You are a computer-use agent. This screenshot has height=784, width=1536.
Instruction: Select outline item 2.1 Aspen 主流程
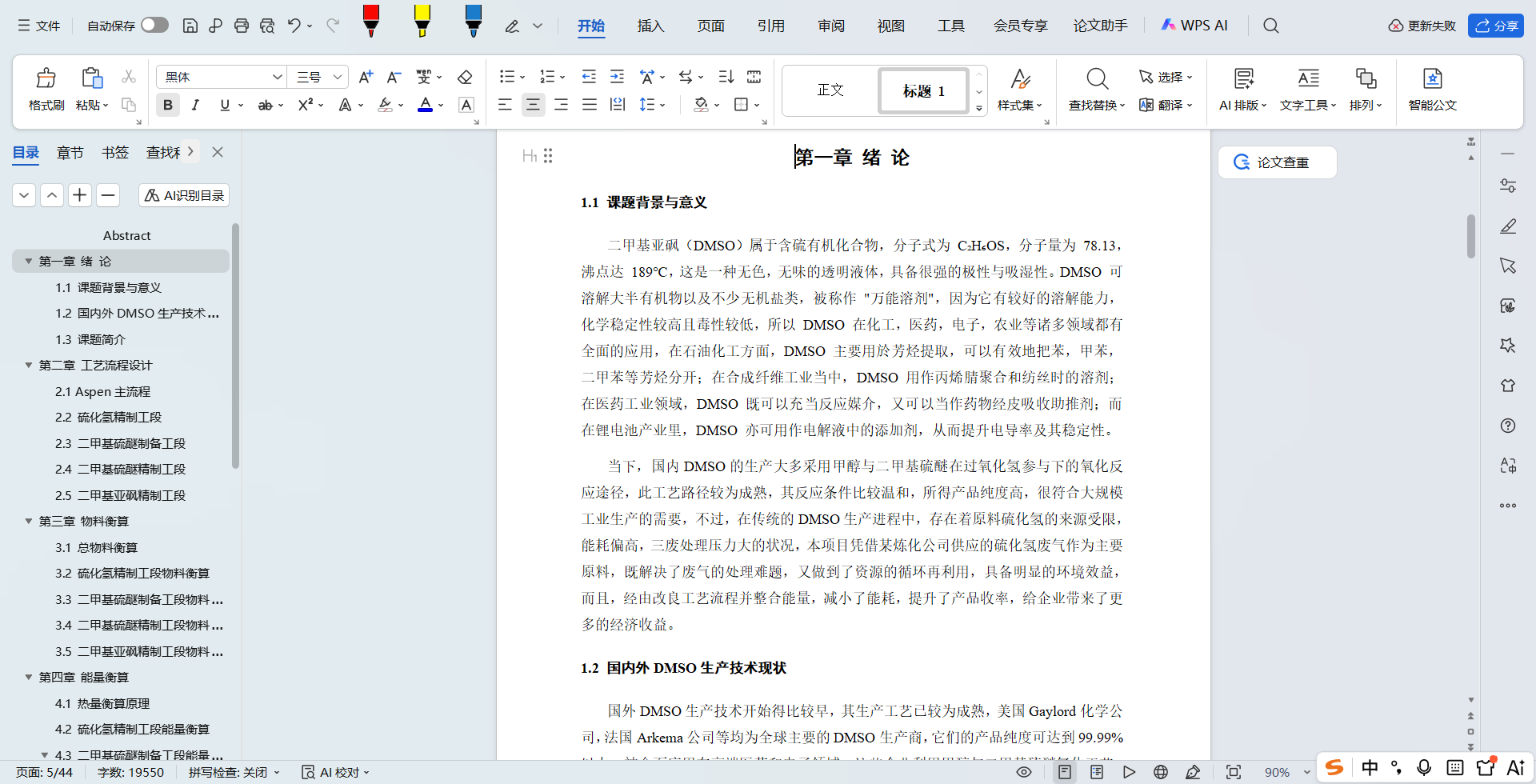click(103, 391)
